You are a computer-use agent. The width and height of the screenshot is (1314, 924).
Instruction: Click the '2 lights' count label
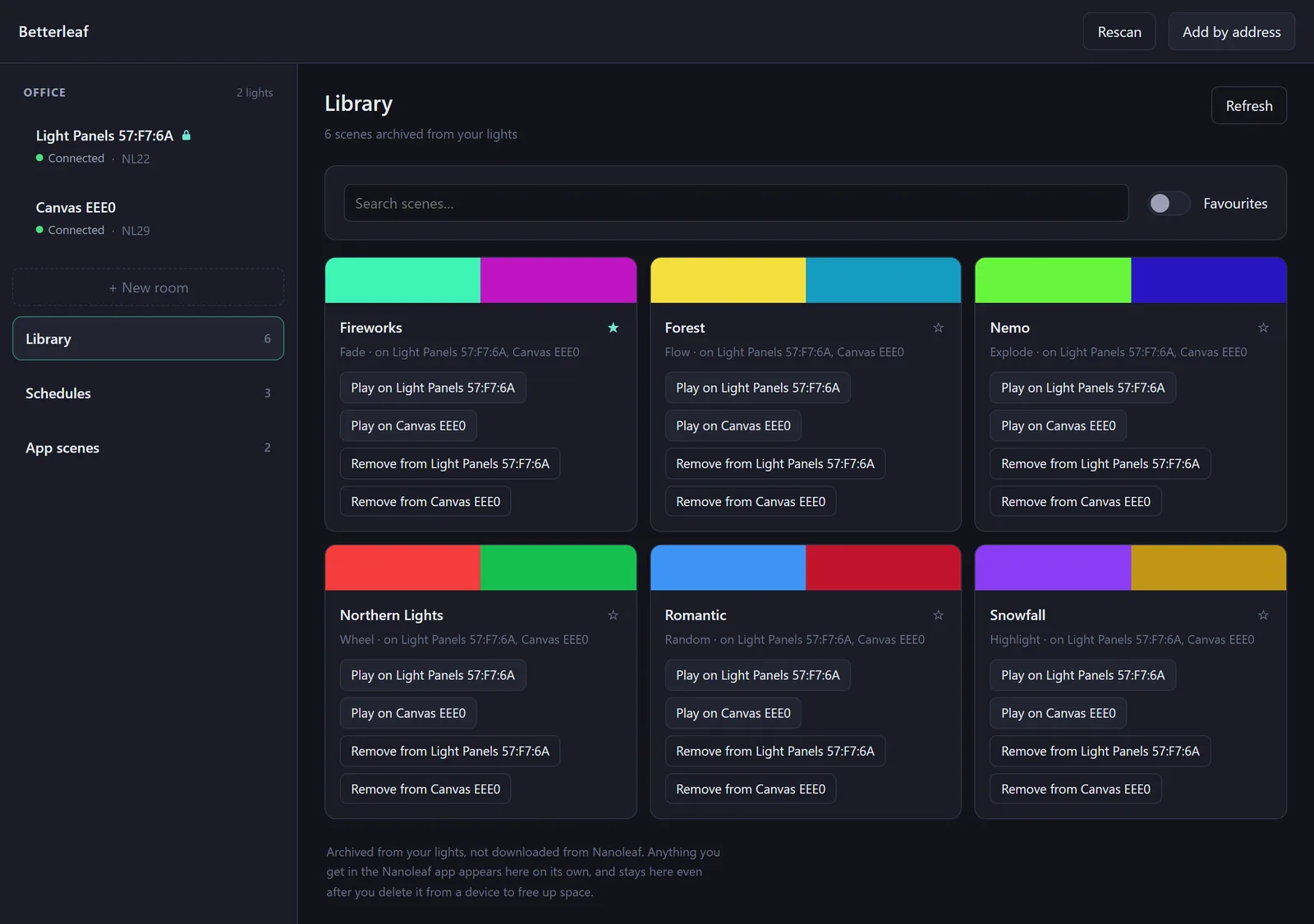coord(255,93)
